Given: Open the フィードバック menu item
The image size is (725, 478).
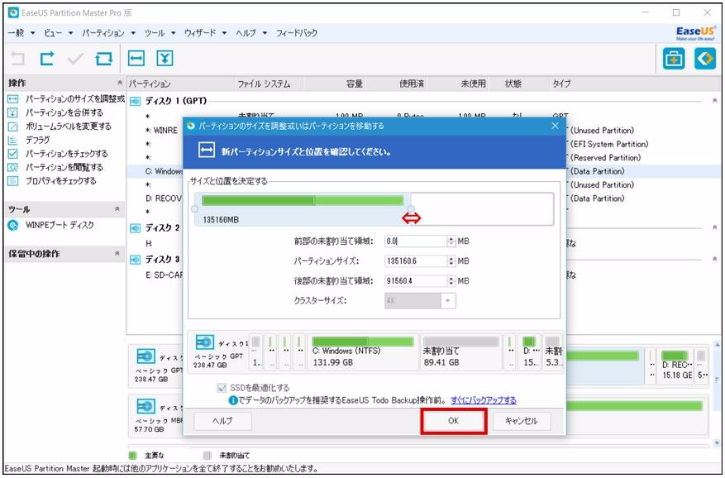Looking at the screenshot, I should pos(296,33).
